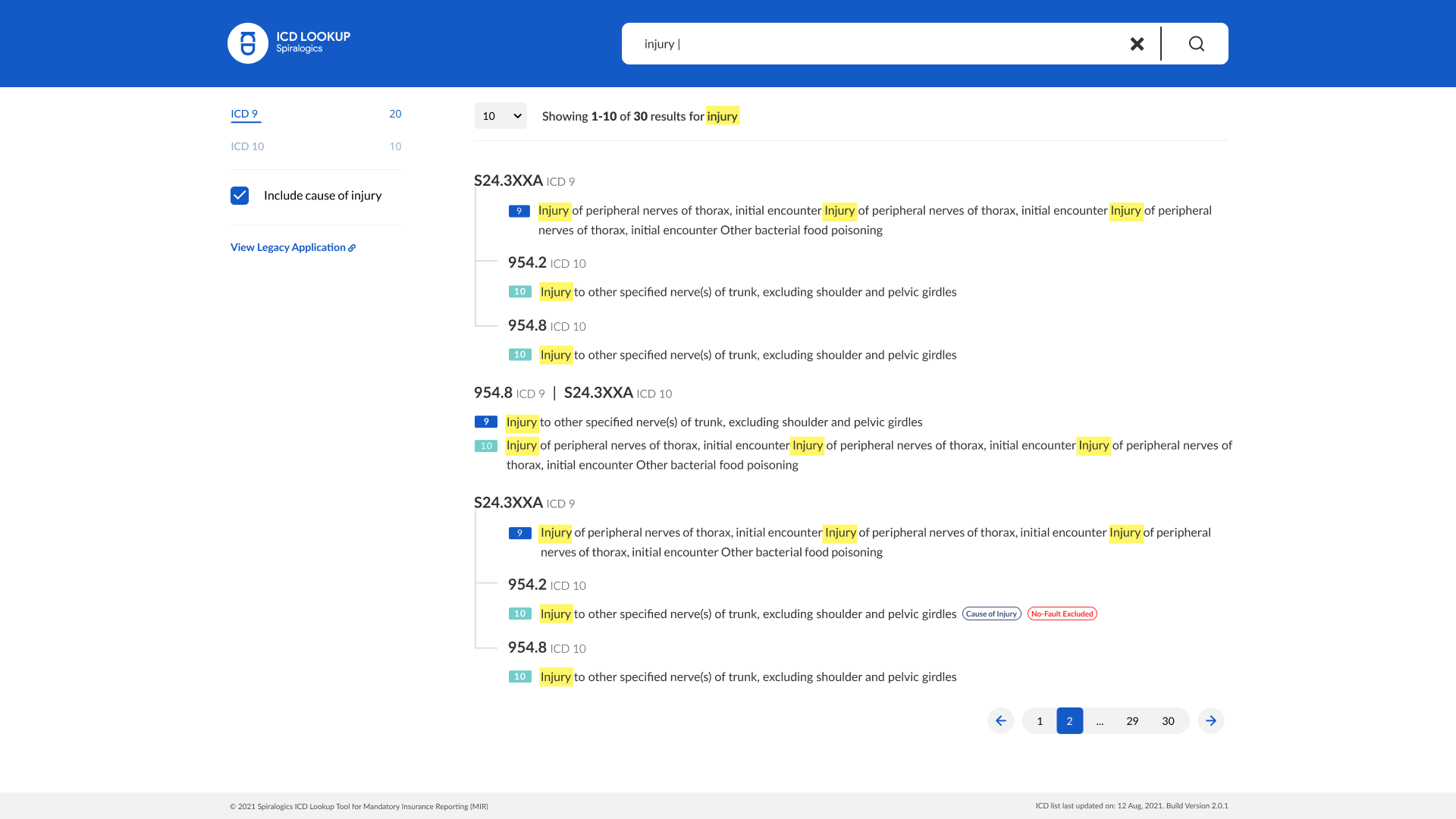1456x819 pixels.
Task: Select the ICD 9 tab in the sidebar
Action: tap(245, 114)
